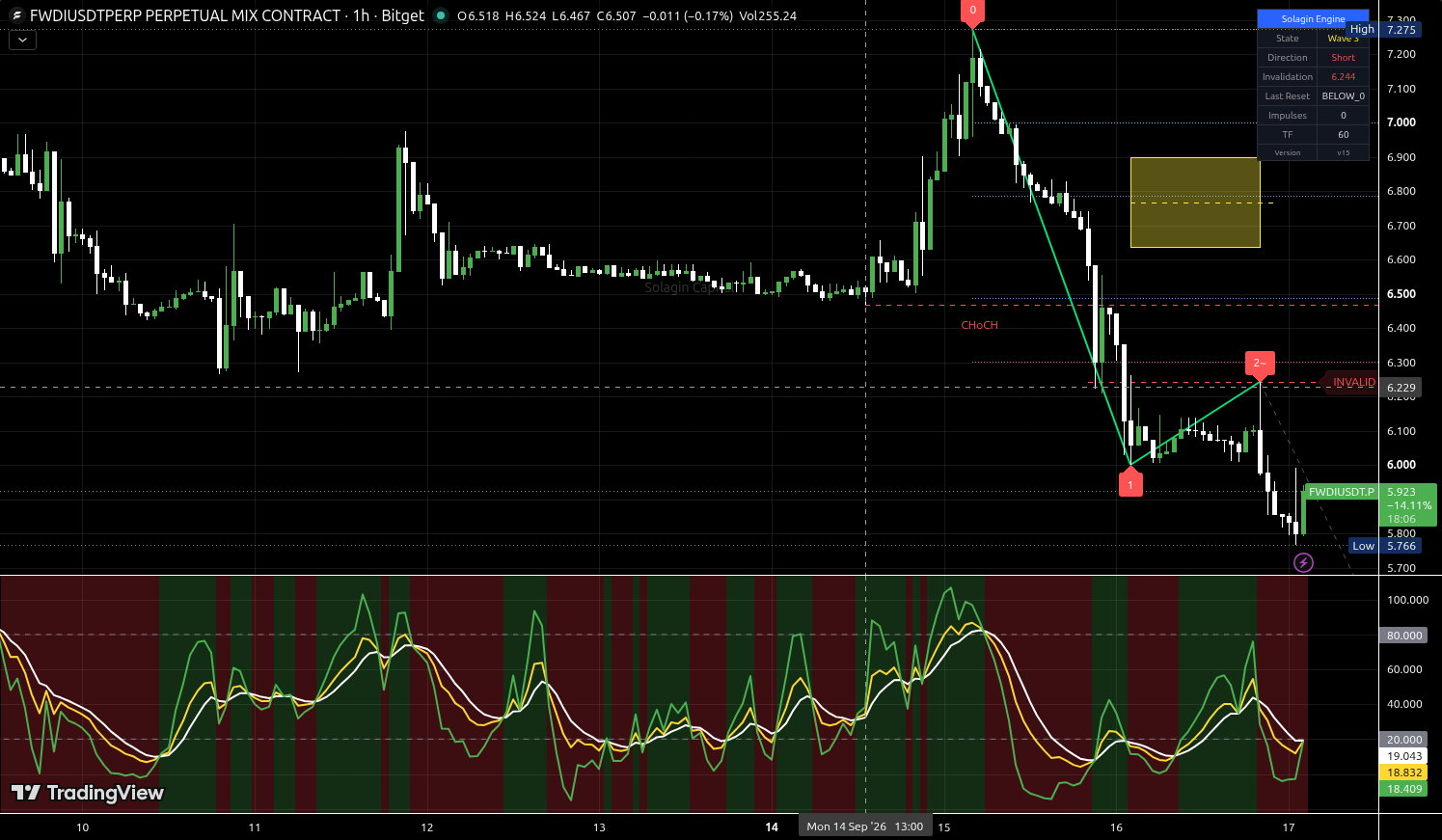1442x840 pixels.
Task: Click the High 7.275 price label
Action: (x=1384, y=30)
